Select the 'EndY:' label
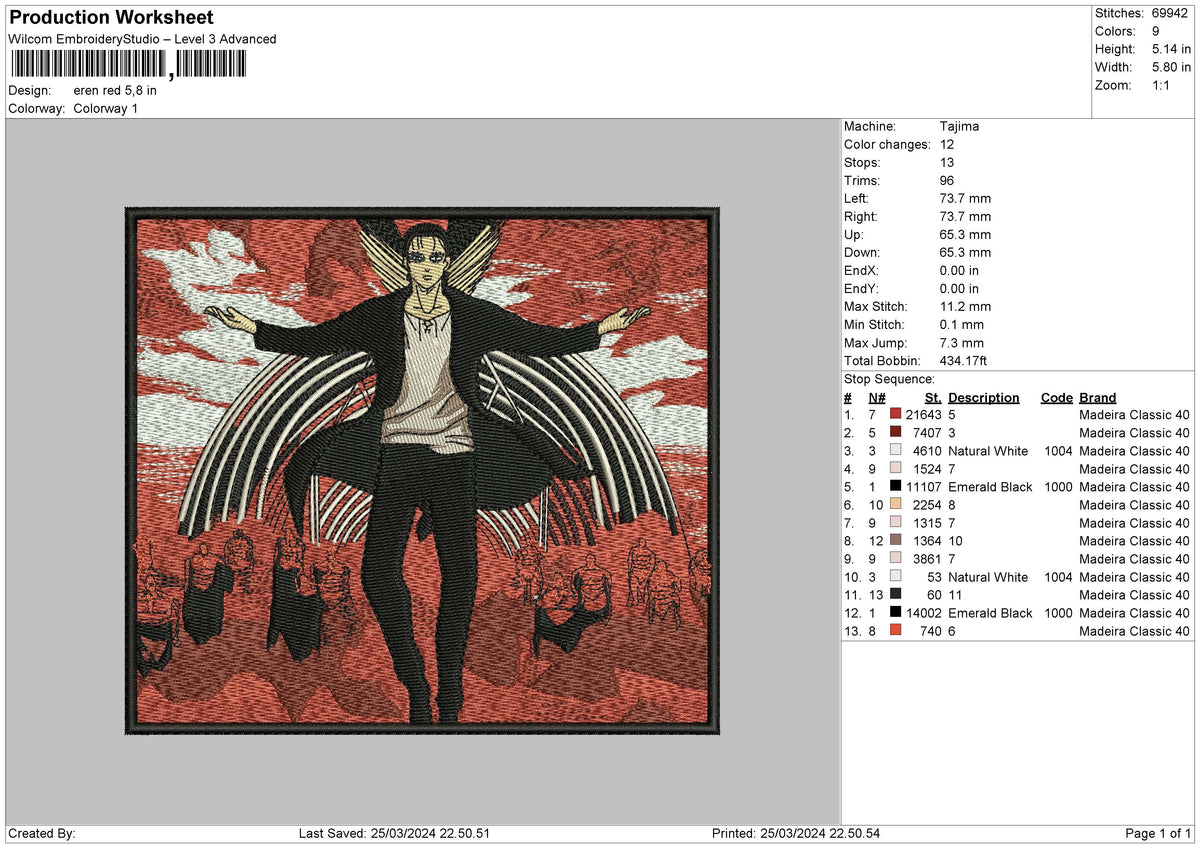The height and width of the screenshot is (848, 1200). click(862, 288)
